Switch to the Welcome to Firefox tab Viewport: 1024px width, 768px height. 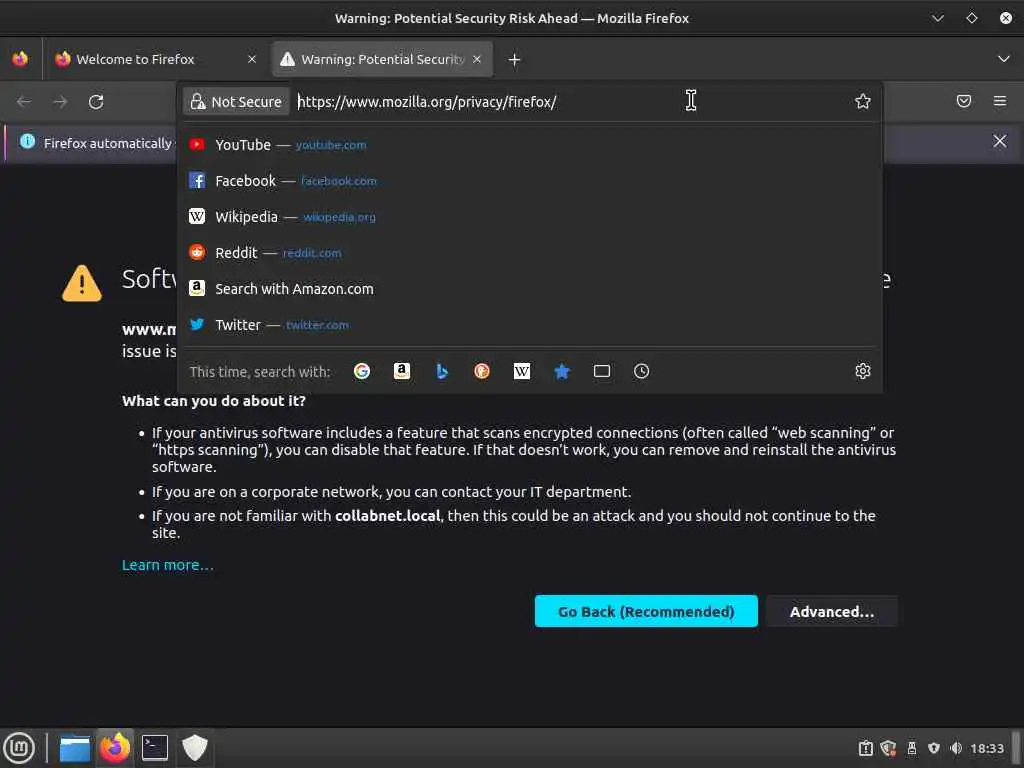155,59
